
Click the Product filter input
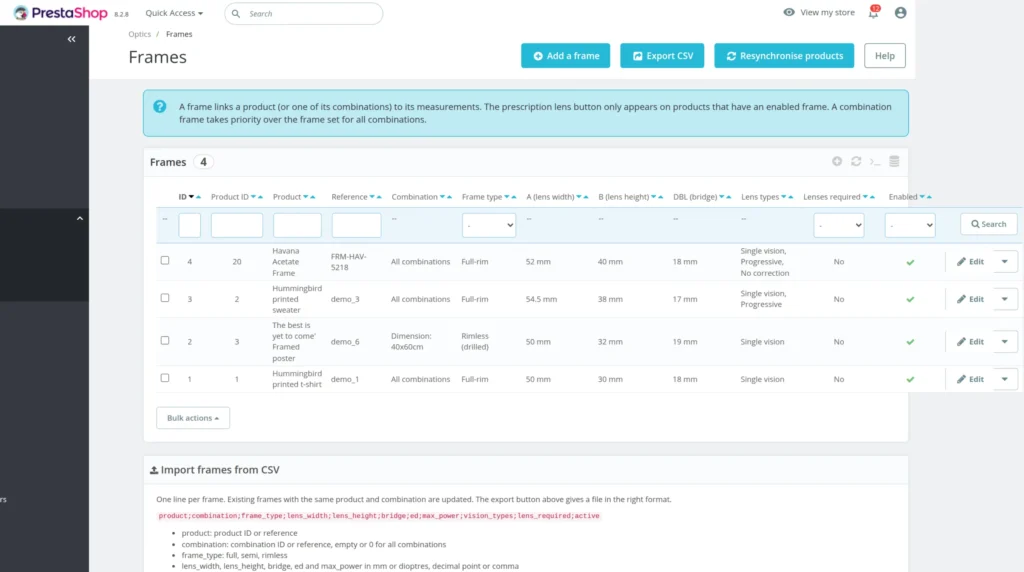pos(297,225)
